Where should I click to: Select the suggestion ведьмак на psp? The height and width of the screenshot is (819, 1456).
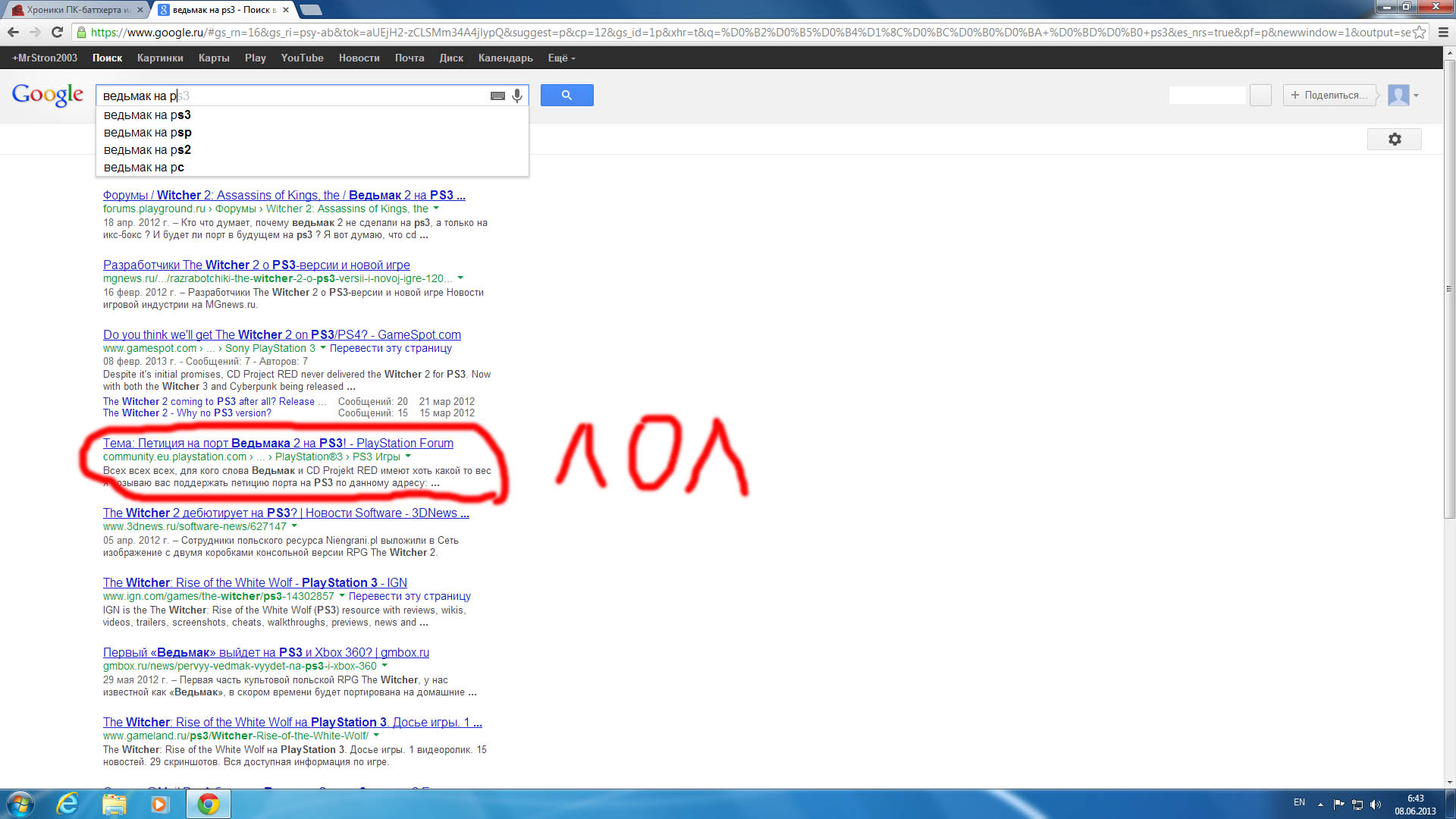tap(148, 133)
